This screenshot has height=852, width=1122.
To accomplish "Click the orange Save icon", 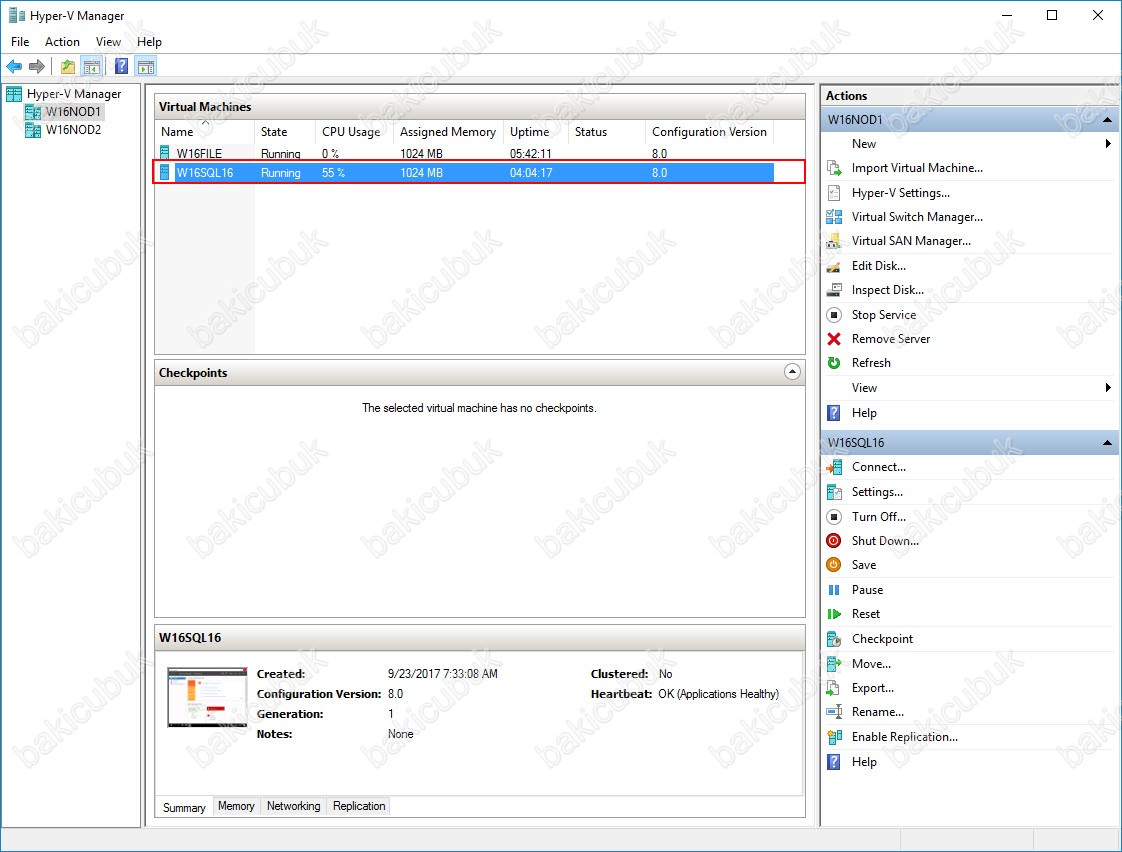I will [x=834, y=565].
